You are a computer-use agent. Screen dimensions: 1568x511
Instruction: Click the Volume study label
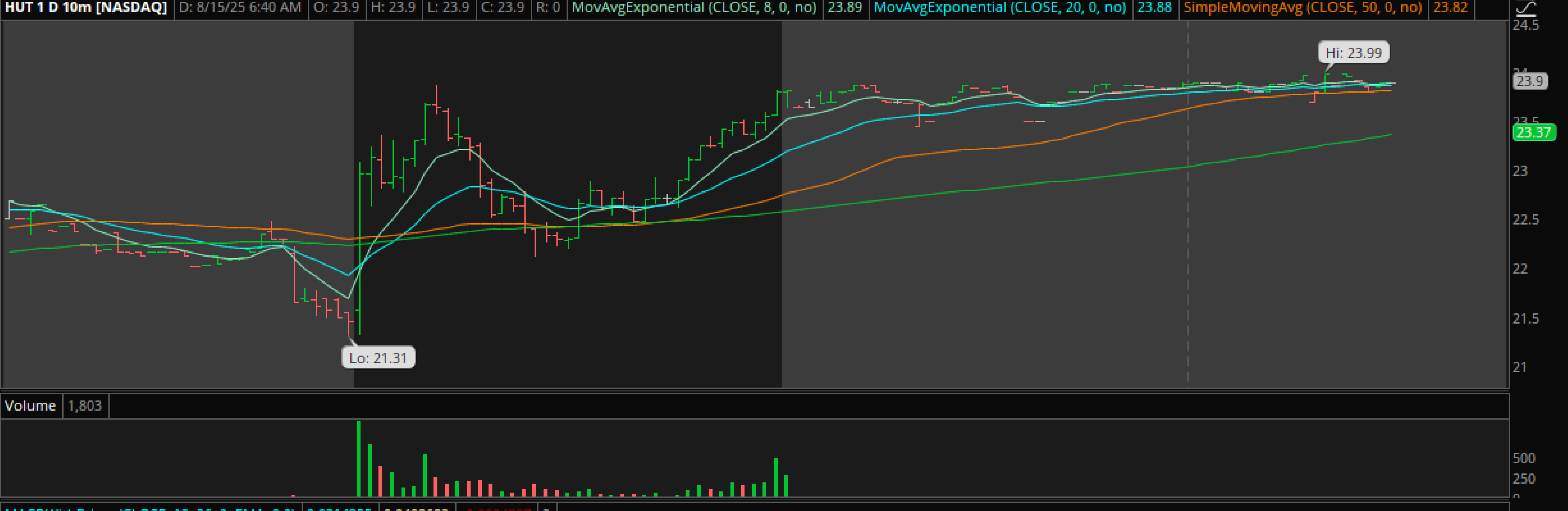[x=30, y=406]
